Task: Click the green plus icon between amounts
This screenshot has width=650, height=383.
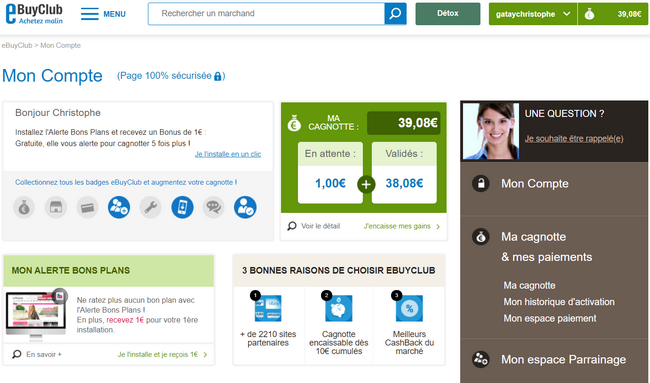Action: tap(366, 184)
